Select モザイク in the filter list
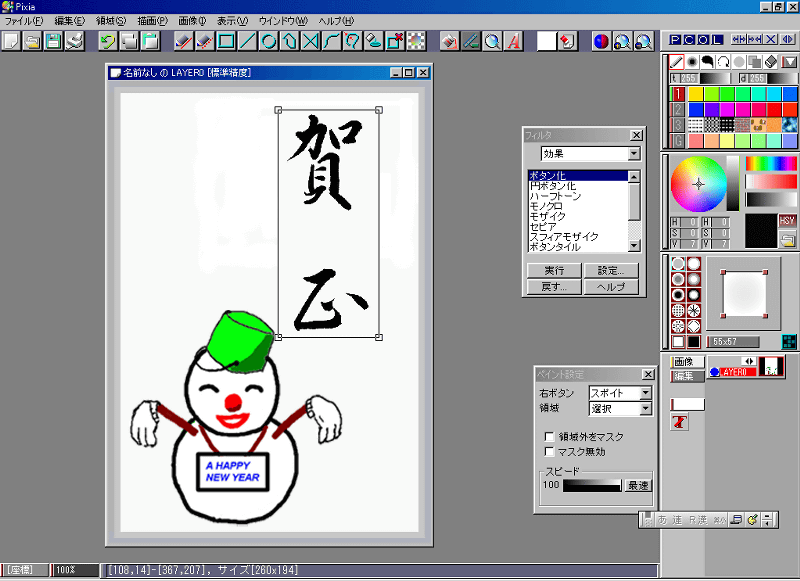The image size is (800, 581). (547, 216)
